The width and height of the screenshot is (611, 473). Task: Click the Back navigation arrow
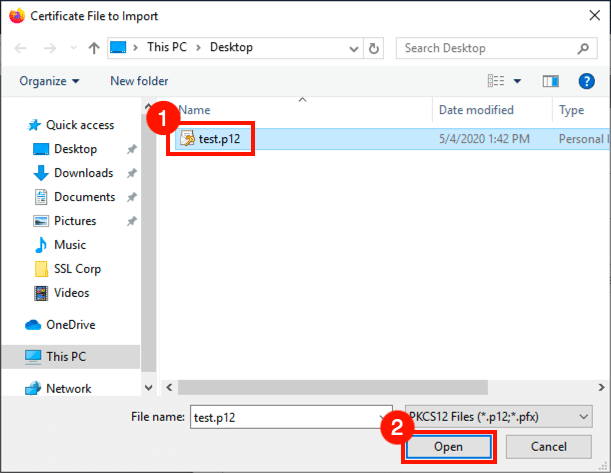21,48
